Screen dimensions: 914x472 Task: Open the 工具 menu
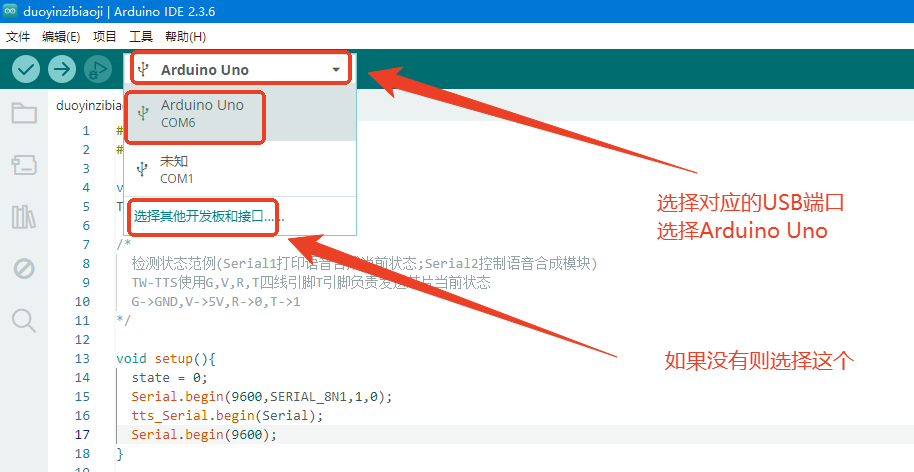pos(141,37)
